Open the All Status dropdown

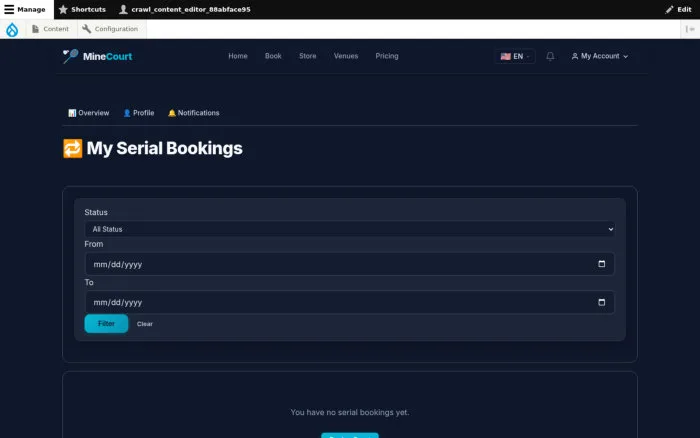click(x=350, y=229)
